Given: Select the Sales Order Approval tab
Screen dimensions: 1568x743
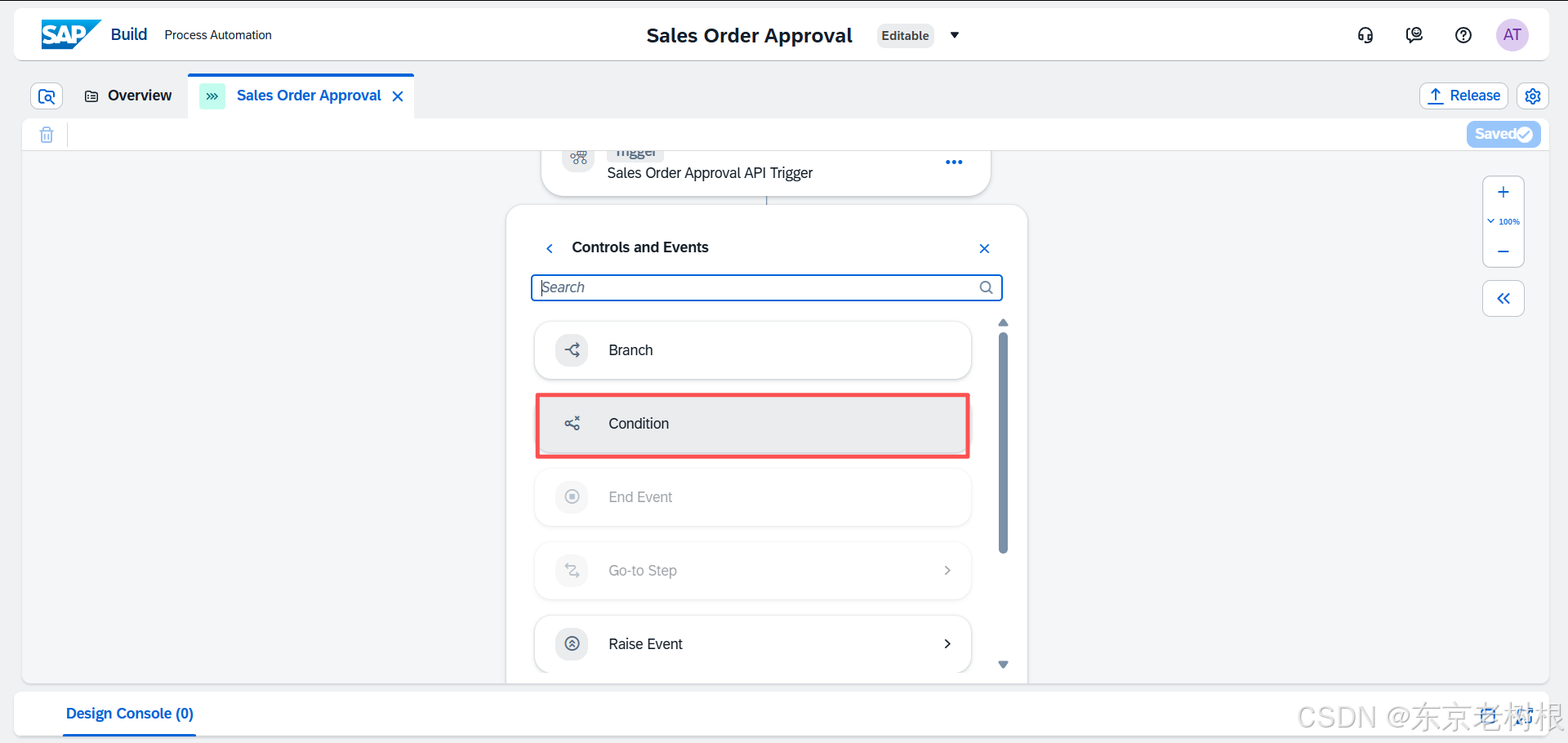Looking at the screenshot, I should [x=309, y=96].
